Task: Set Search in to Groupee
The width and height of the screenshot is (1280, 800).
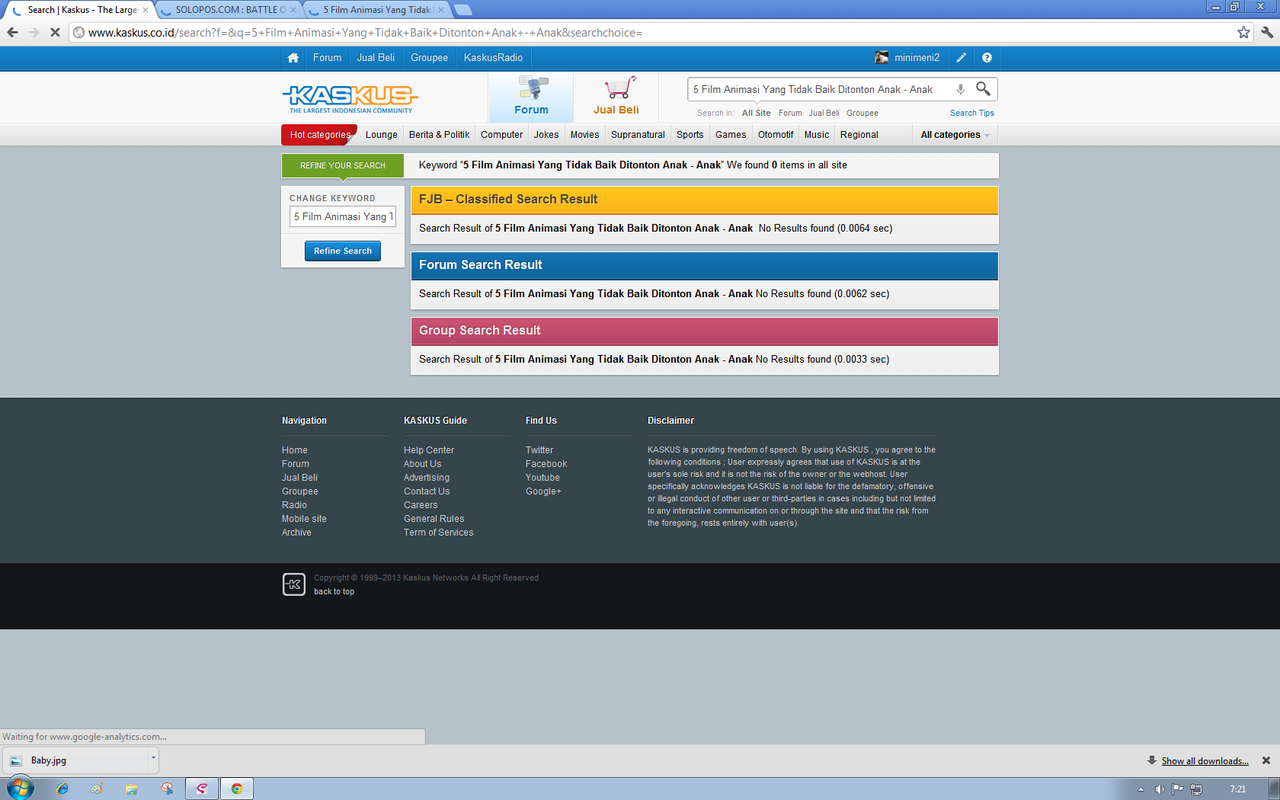Action: tap(862, 113)
